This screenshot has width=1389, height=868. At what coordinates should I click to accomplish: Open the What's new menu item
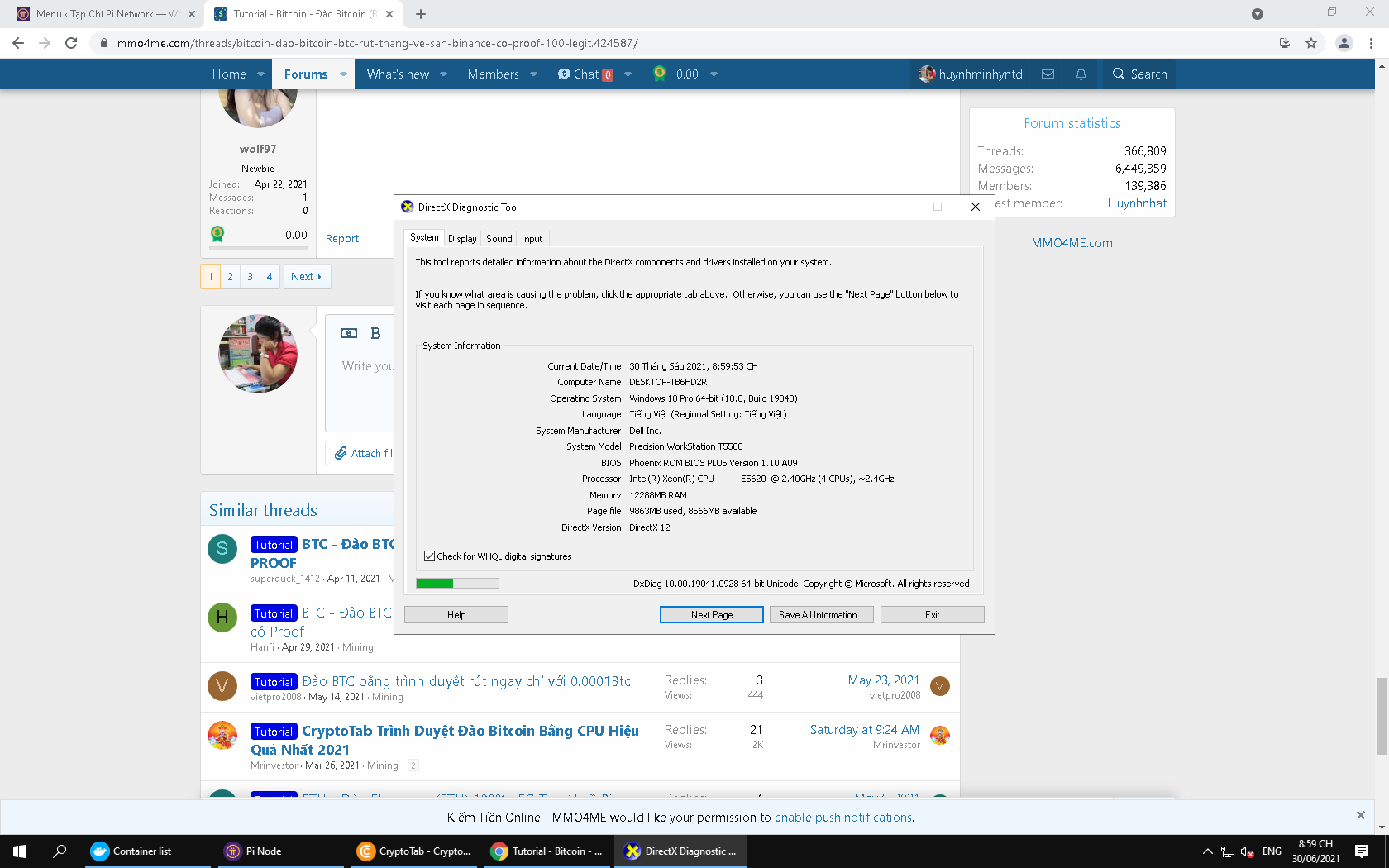[398, 74]
